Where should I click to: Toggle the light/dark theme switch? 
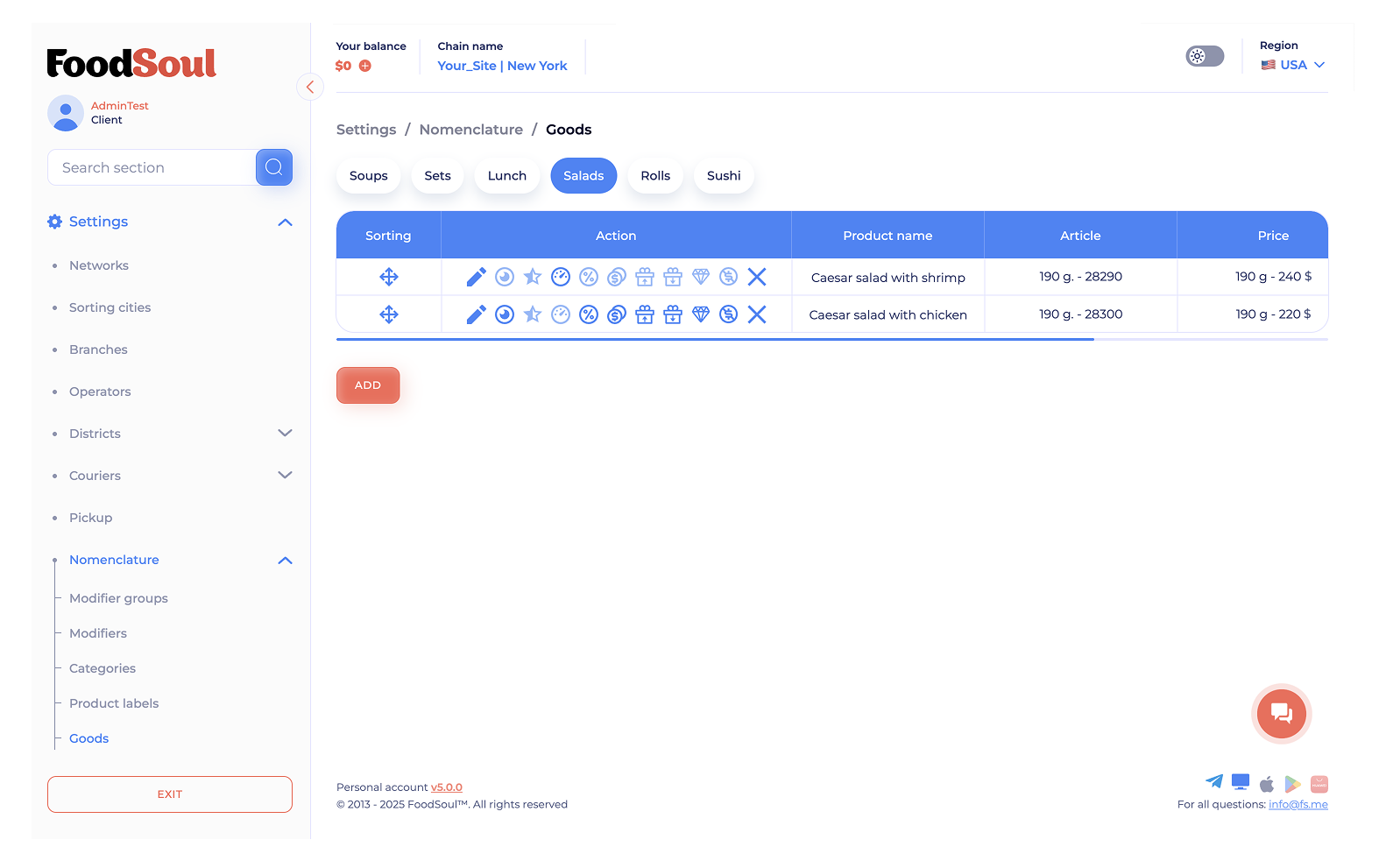1205,56
